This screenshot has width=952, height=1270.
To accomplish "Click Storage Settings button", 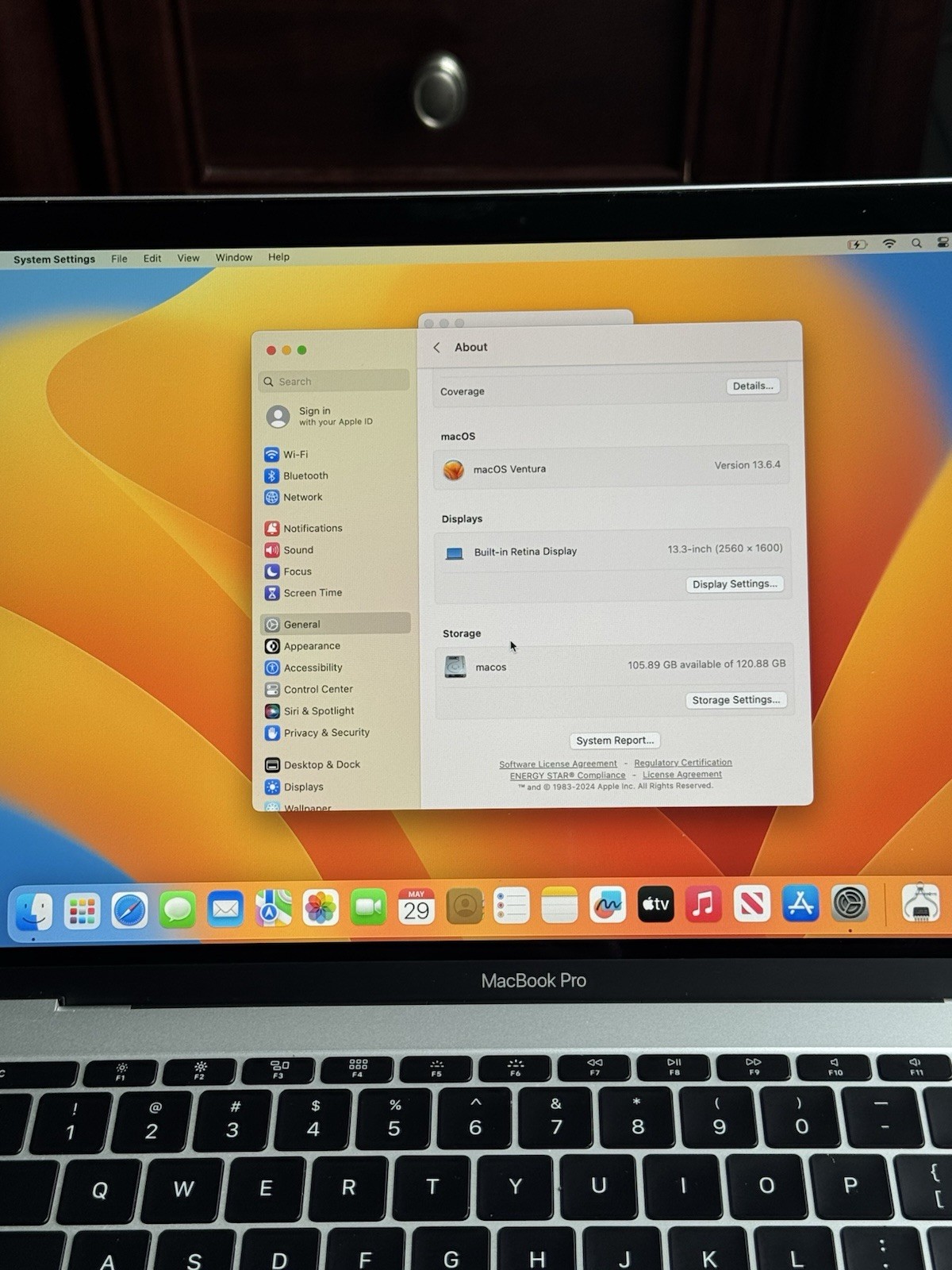I will tap(735, 699).
